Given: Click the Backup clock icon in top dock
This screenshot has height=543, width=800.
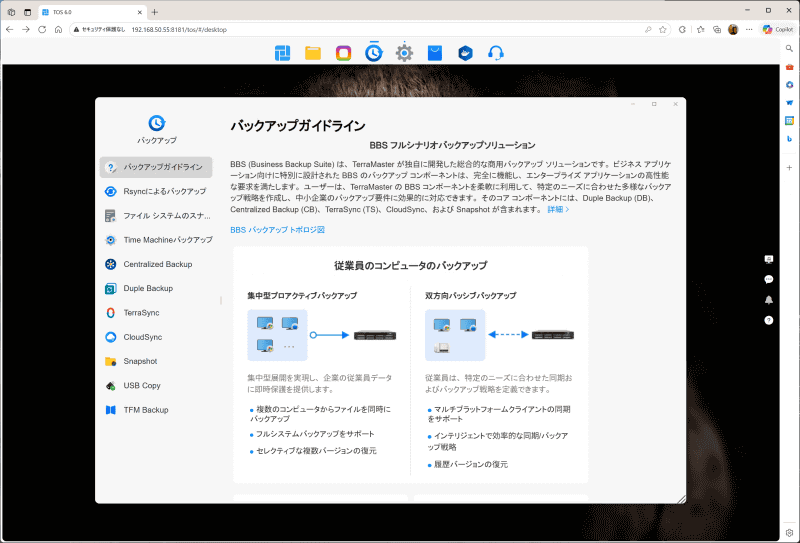Looking at the screenshot, I should tap(373, 53).
